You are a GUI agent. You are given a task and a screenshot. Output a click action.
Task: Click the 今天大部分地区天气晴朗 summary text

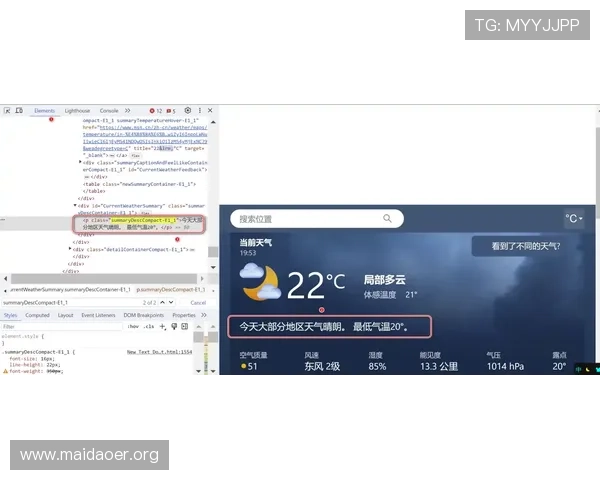pyautogui.click(x=324, y=327)
